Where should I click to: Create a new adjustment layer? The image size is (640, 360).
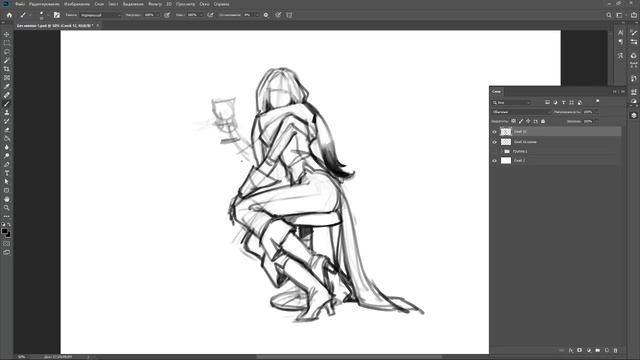point(589,350)
